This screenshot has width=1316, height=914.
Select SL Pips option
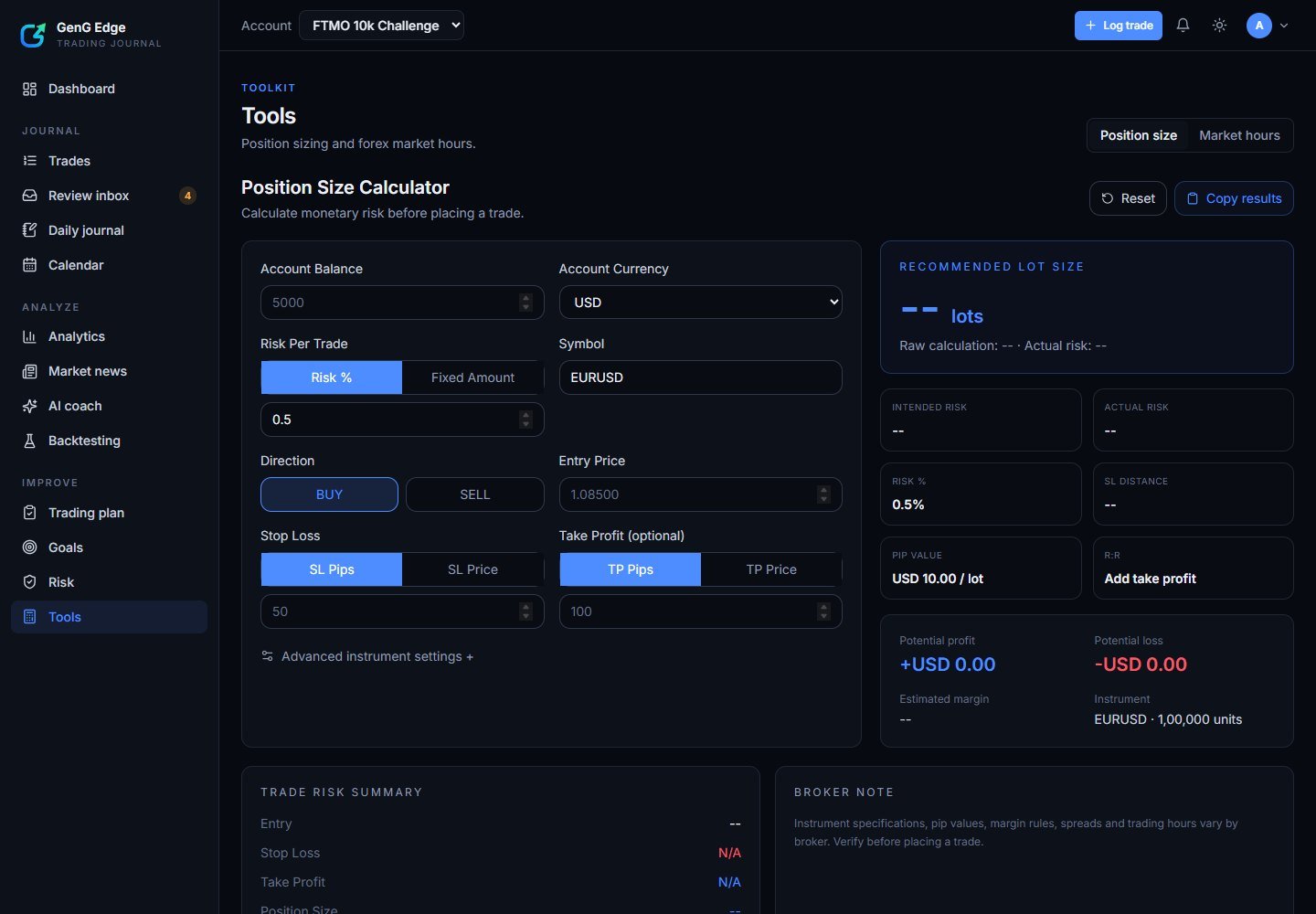click(331, 569)
